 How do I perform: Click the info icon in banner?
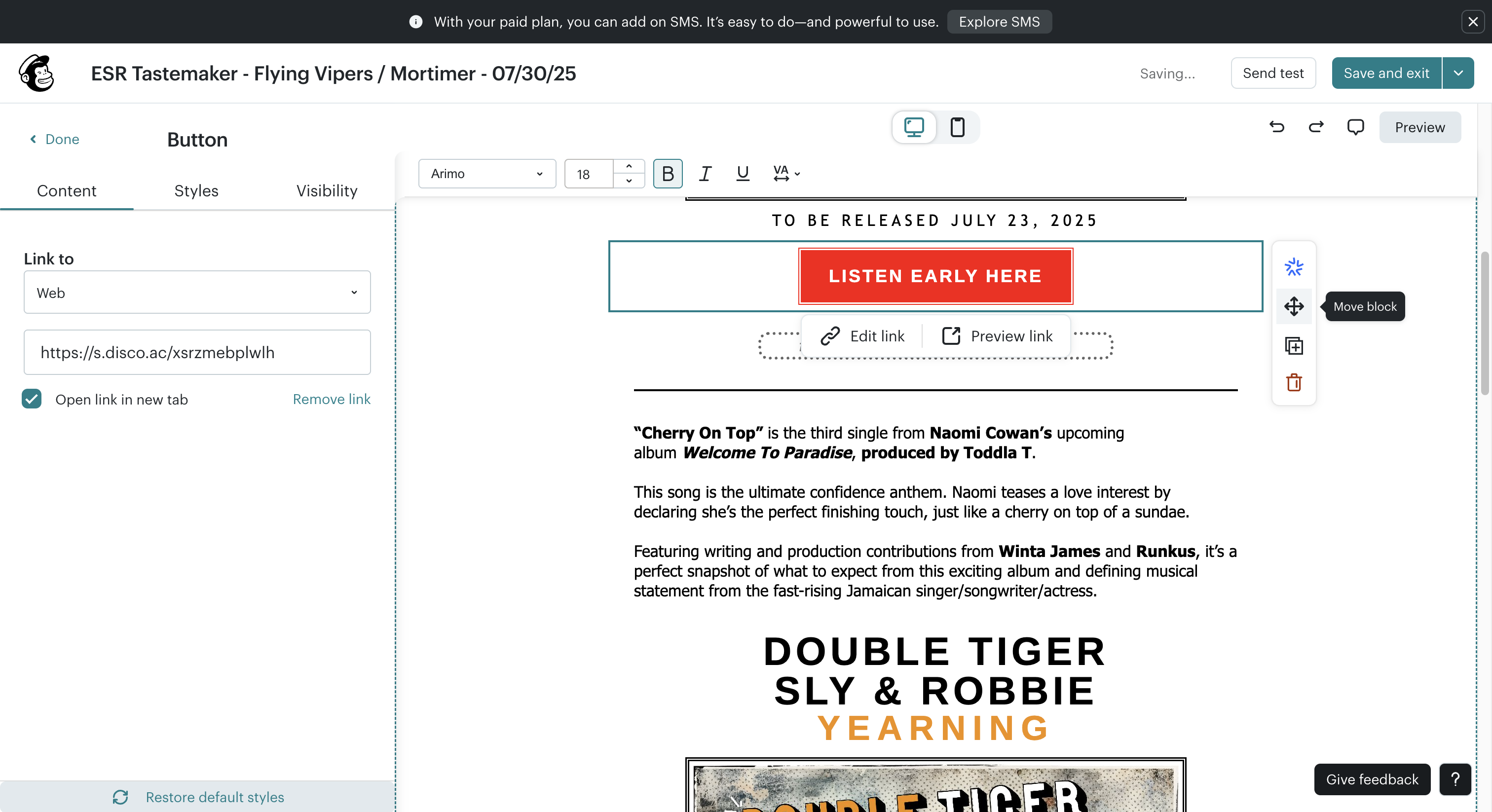click(x=415, y=21)
